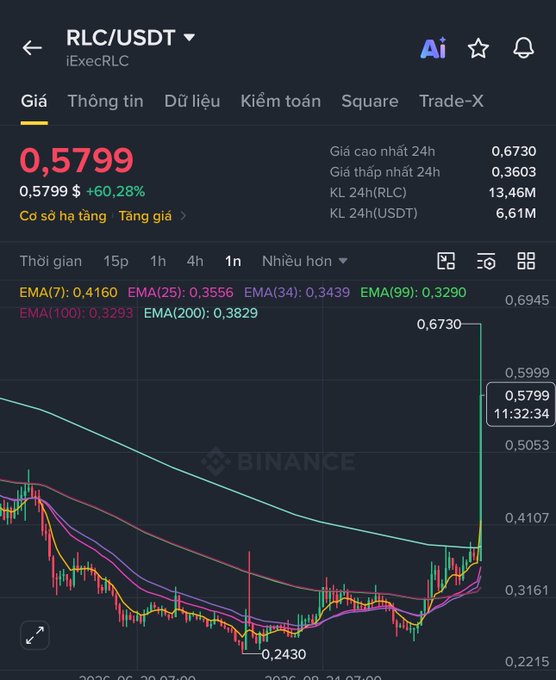Open Tăng giá tag
The image size is (556, 680).
pos(145,216)
